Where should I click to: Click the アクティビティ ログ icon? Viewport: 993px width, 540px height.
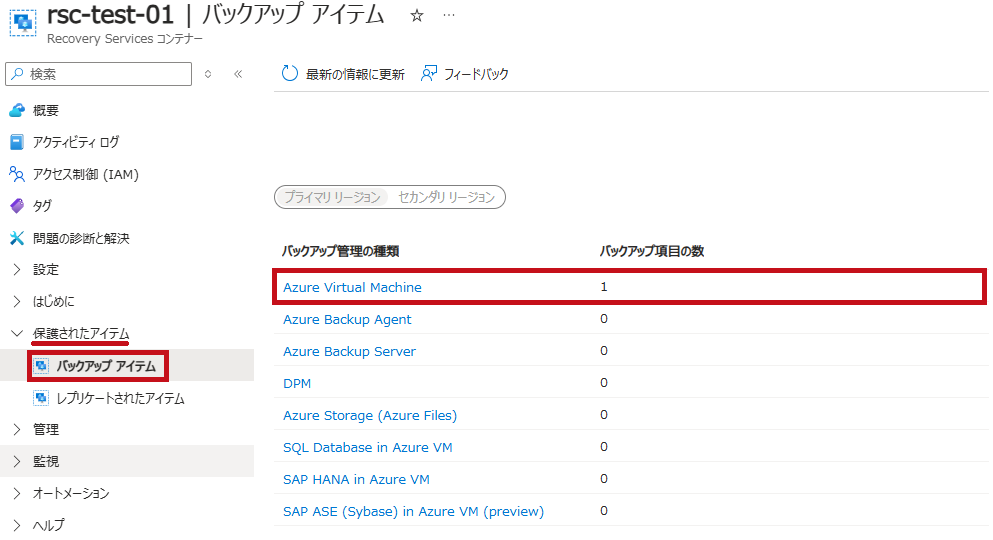(17, 142)
